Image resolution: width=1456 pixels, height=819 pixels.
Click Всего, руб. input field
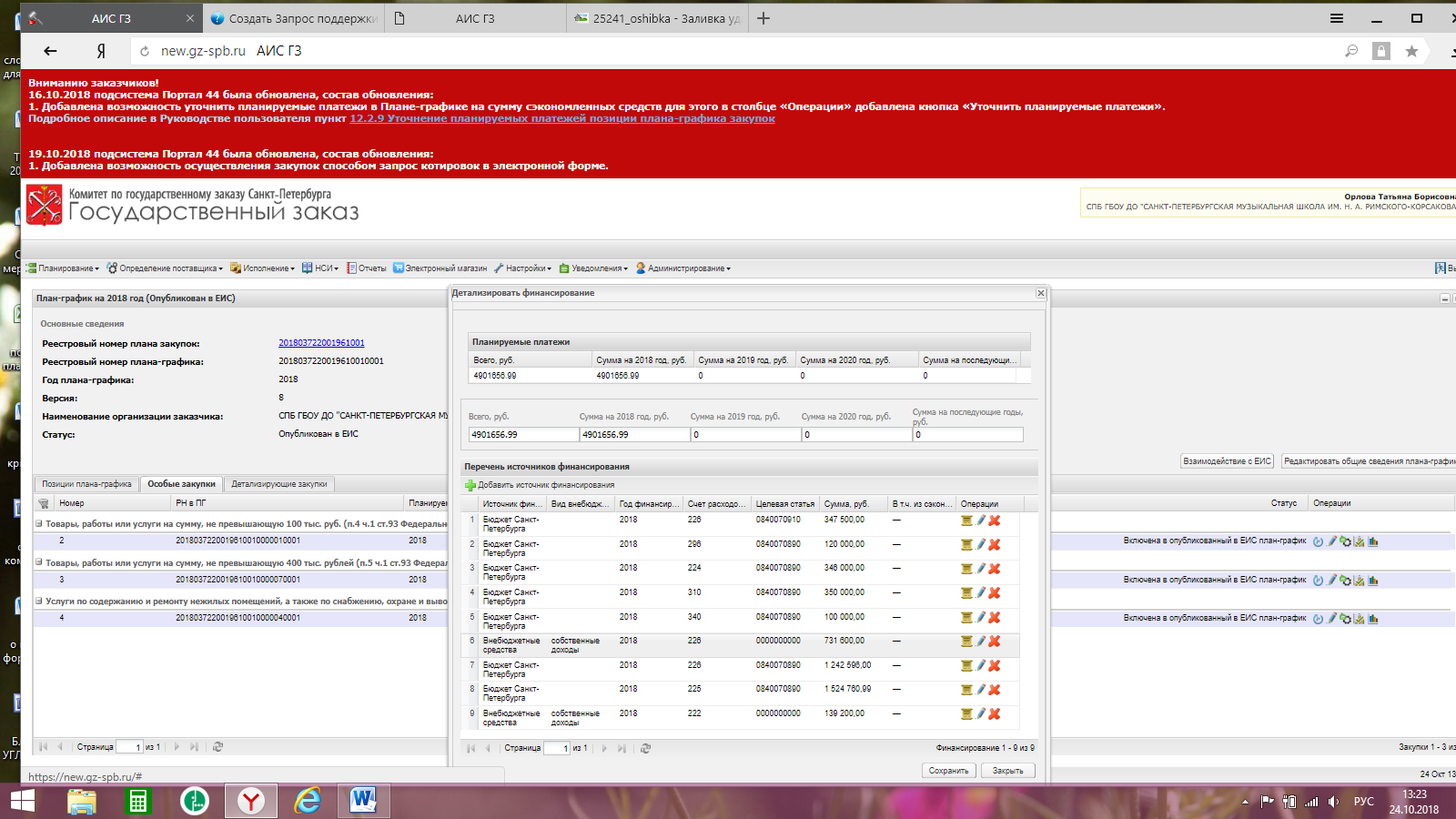(x=523, y=435)
